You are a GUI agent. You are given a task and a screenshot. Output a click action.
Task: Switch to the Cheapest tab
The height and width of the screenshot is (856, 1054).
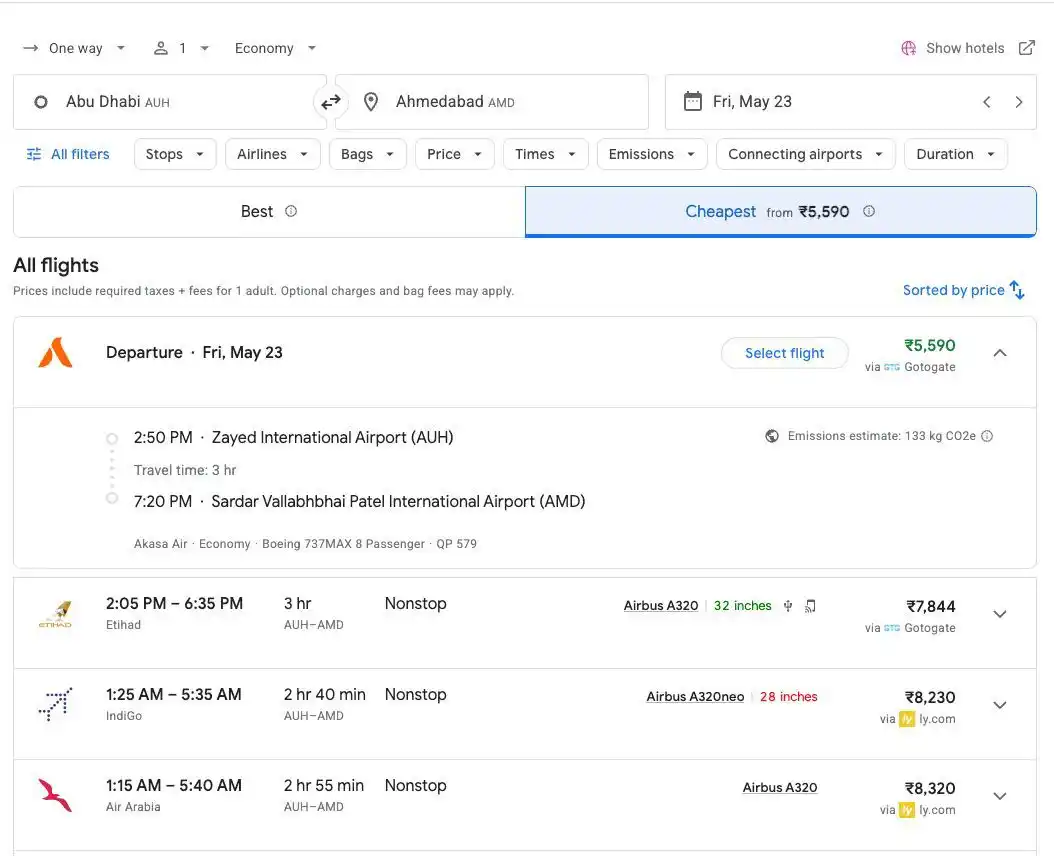pyautogui.click(x=780, y=212)
